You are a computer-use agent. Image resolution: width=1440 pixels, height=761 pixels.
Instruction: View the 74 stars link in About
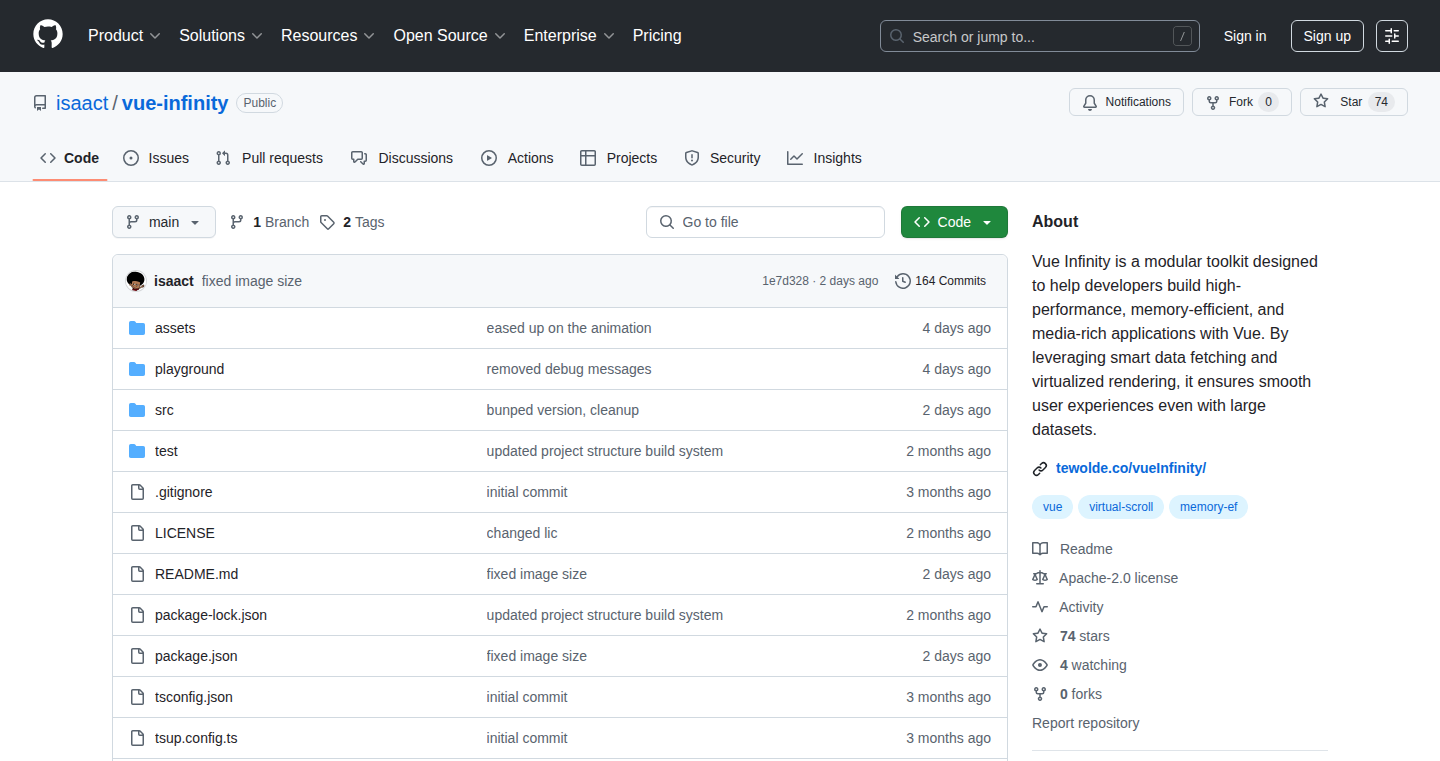(x=1084, y=636)
